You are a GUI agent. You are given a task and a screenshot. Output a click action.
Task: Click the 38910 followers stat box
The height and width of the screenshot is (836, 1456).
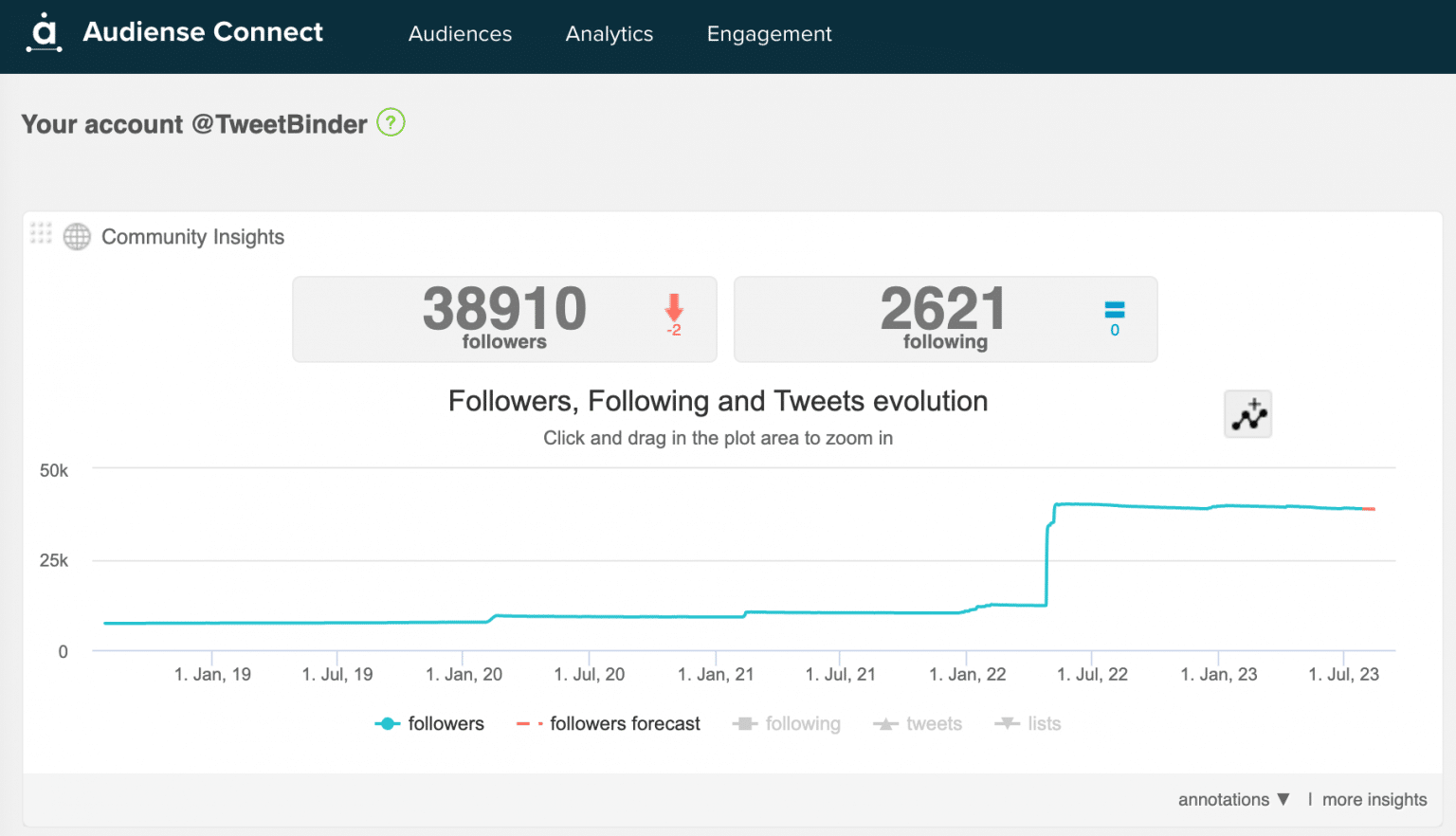pos(504,318)
